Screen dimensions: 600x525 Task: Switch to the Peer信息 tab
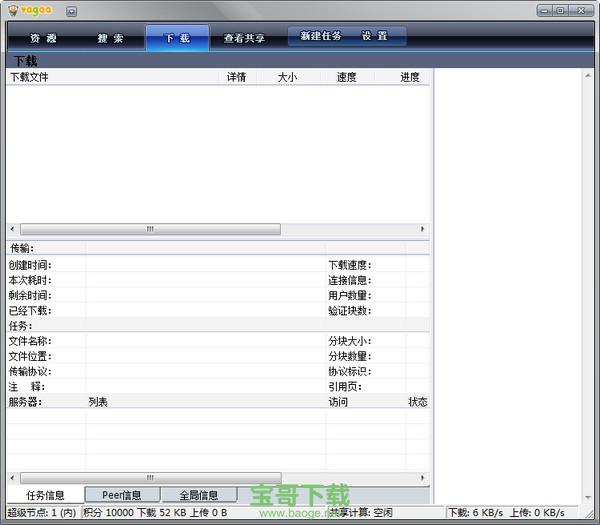121,495
